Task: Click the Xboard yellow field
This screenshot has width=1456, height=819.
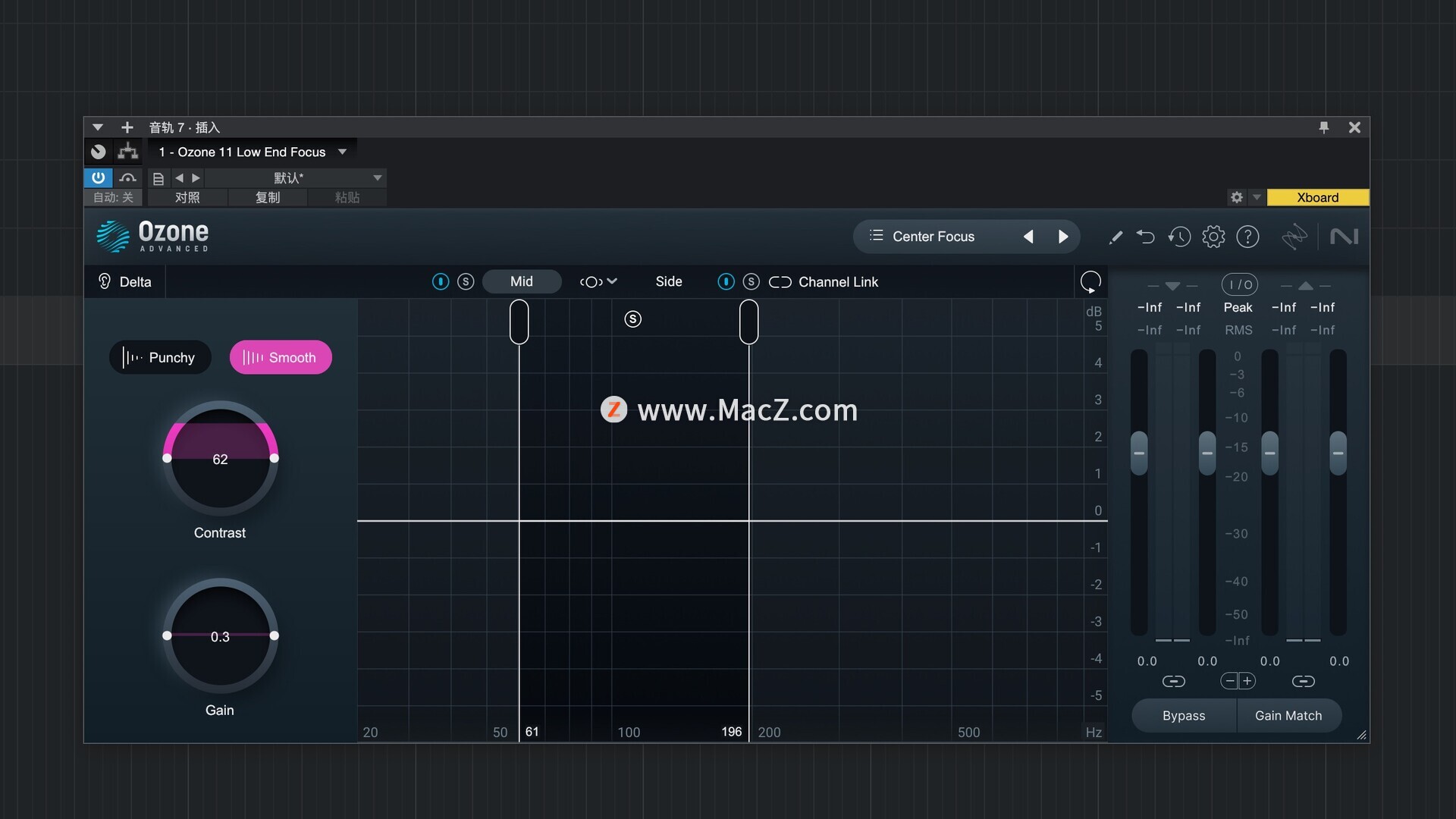Action: [x=1317, y=197]
